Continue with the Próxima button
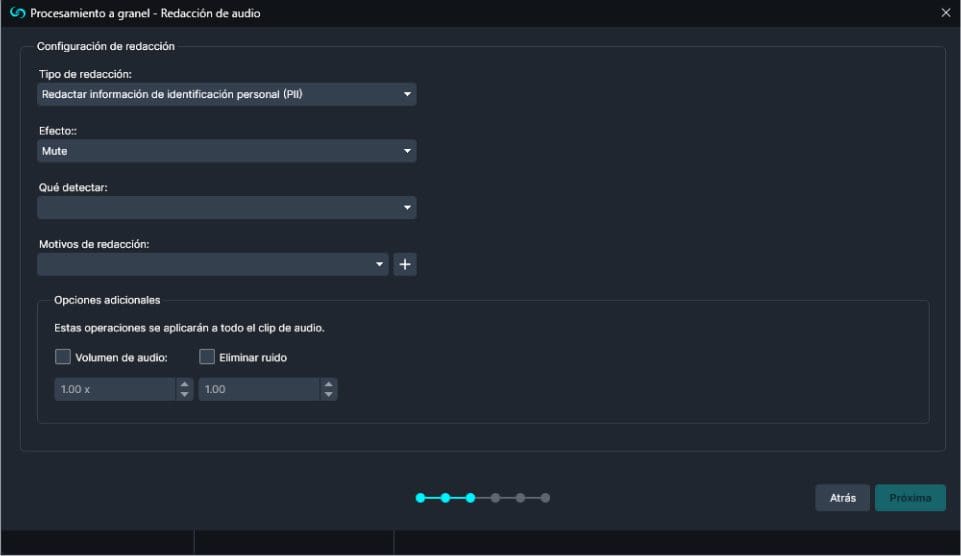961x556 pixels. coord(910,498)
